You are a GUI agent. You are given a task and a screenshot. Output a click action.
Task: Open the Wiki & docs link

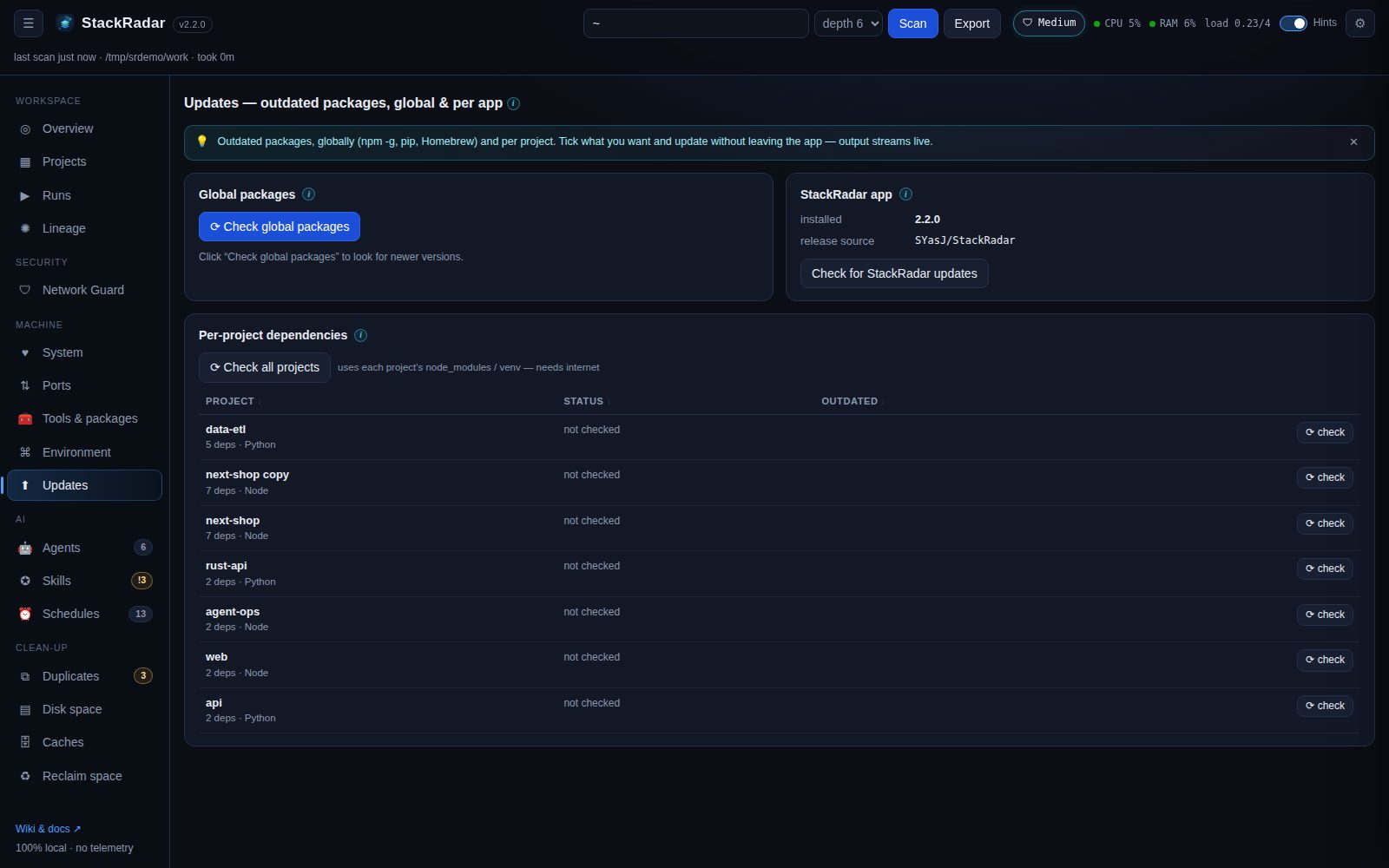click(x=48, y=829)
